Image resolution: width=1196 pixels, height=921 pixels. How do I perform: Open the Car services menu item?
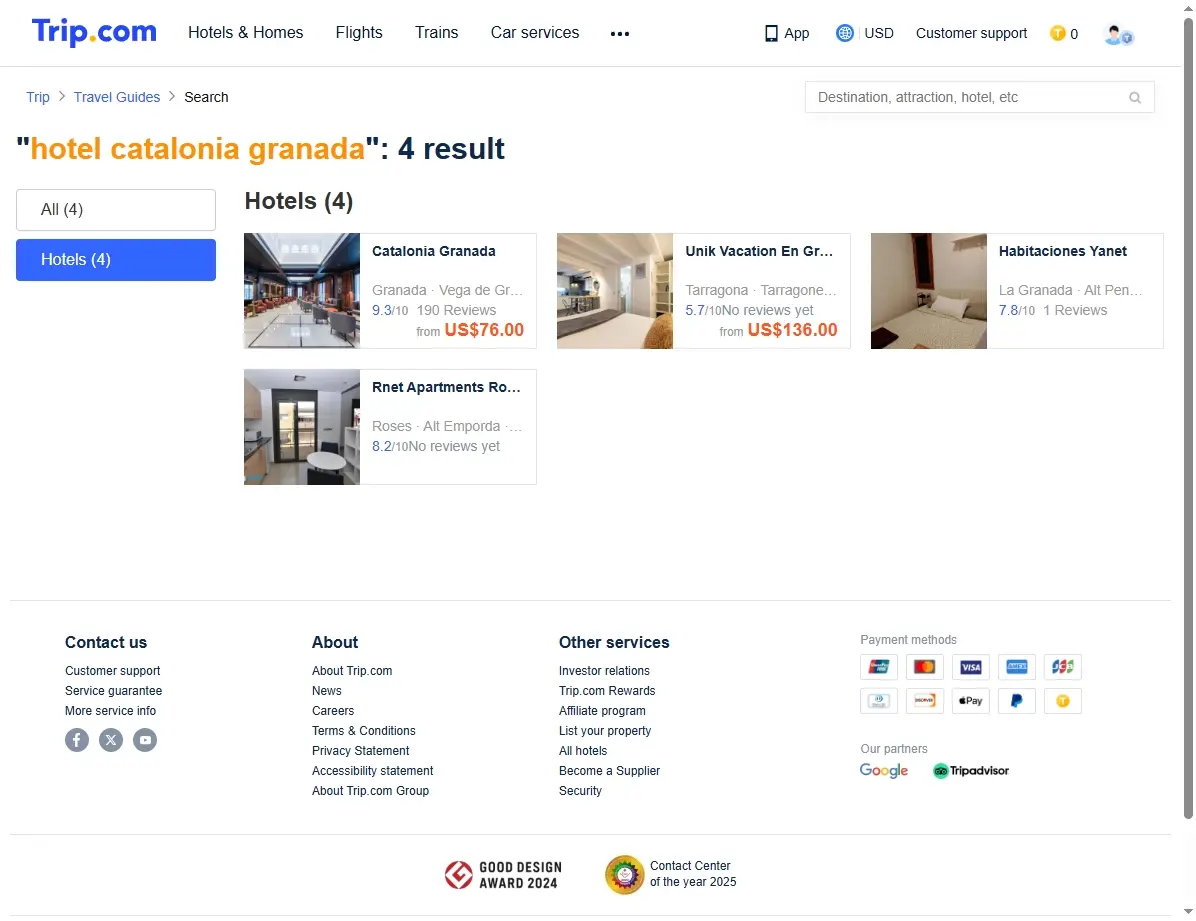click(x=535, y=33)
